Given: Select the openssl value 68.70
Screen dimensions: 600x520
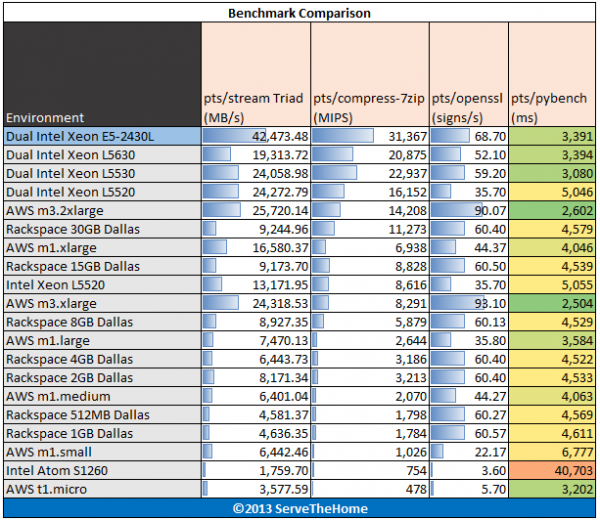Looking at the screenshot, I should click(469, 136).
